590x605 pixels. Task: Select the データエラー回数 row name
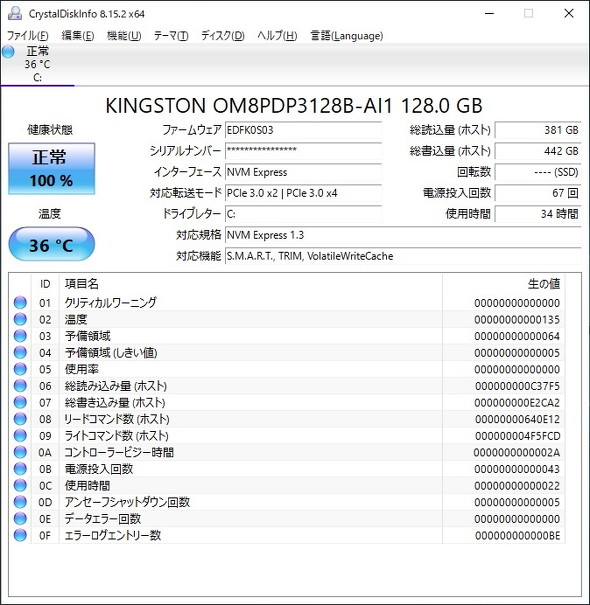coord(103,519)
